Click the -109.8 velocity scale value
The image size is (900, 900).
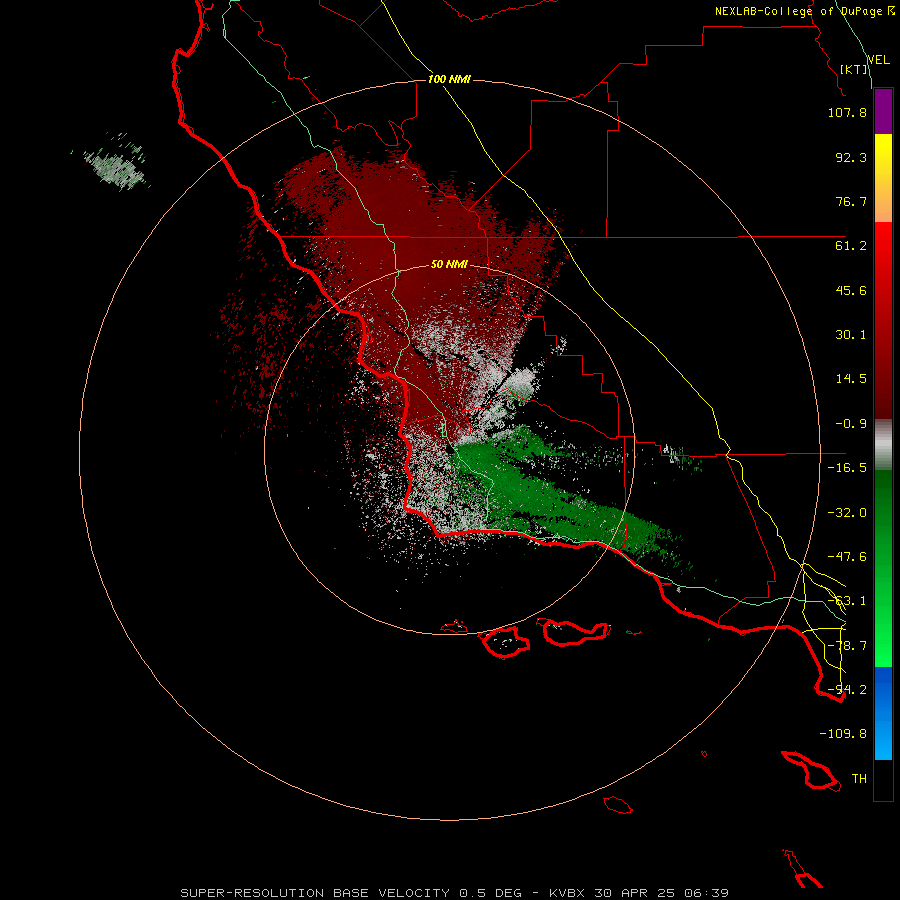pos(843,734)
